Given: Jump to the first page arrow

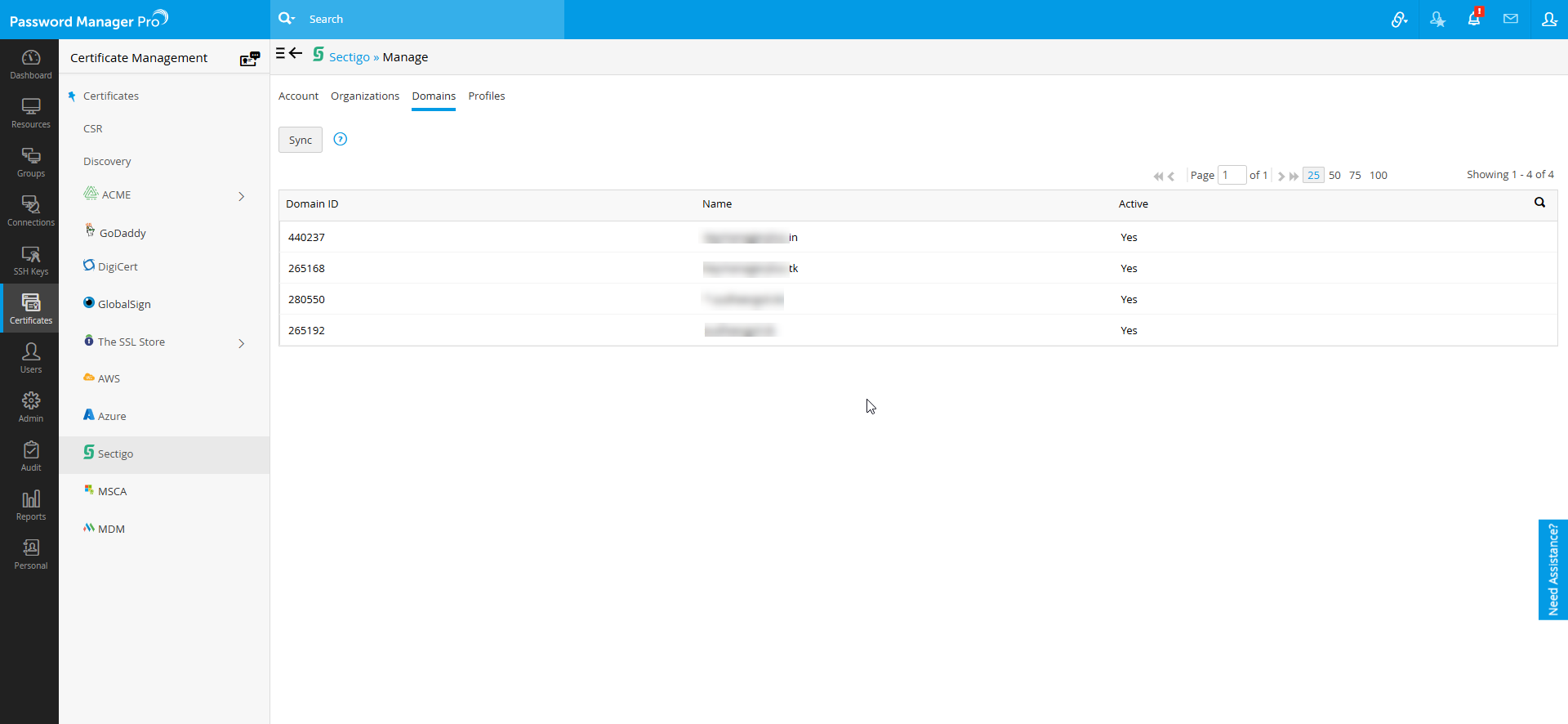Looking at the screenshot, I should pyautogui.click(x=1158, y=176).
